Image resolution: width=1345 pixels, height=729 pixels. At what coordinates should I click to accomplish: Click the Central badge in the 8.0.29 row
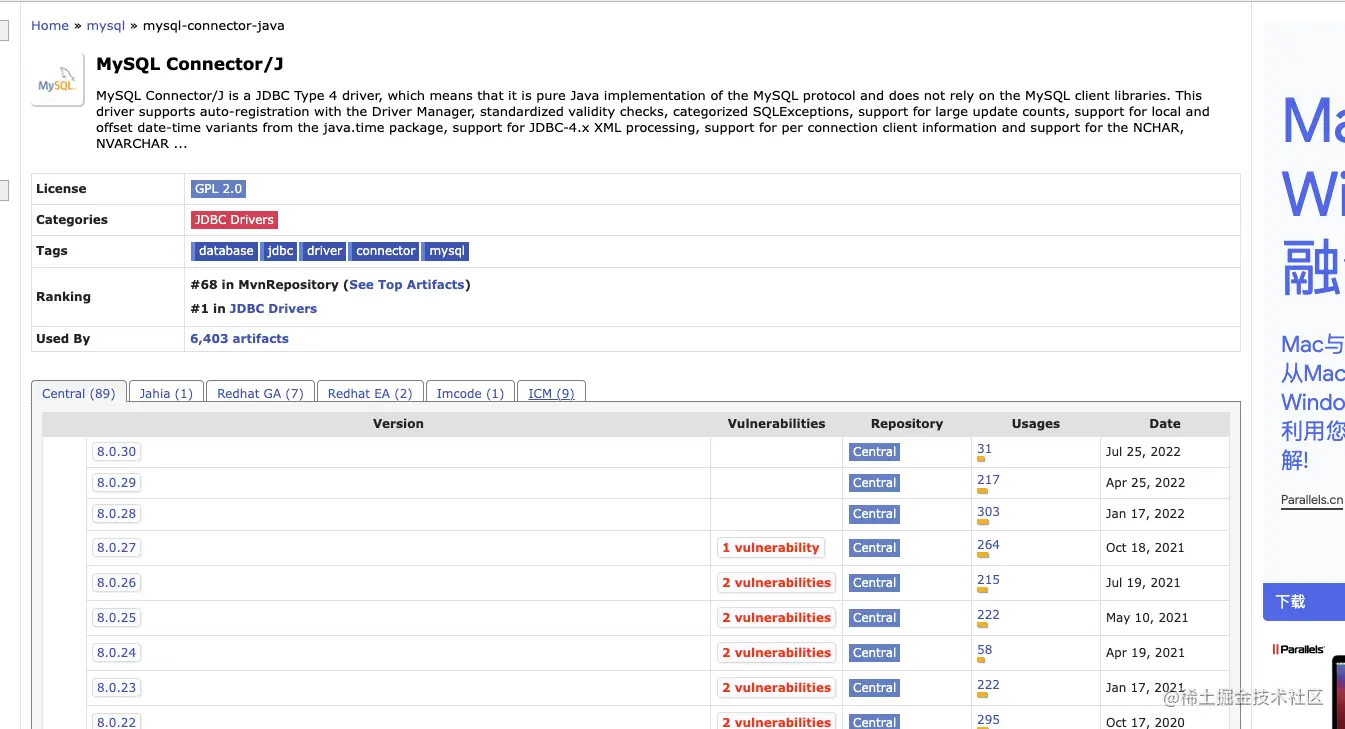click(x=875, y=483)
